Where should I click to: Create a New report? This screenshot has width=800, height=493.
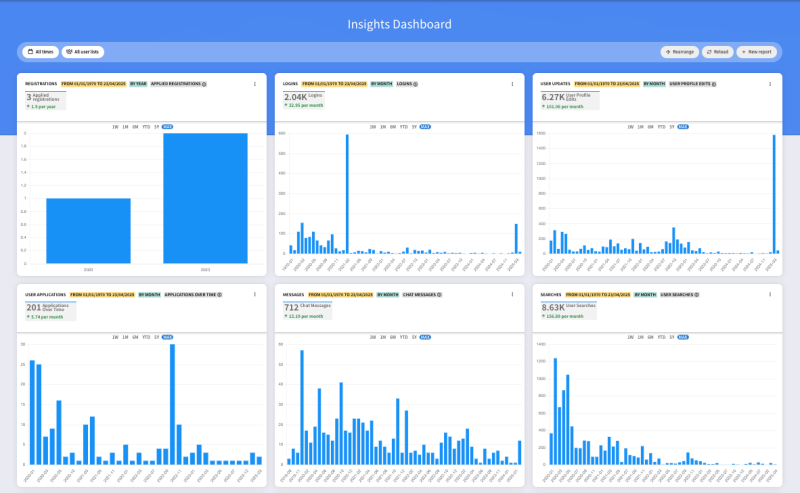(x=756, y=52)
